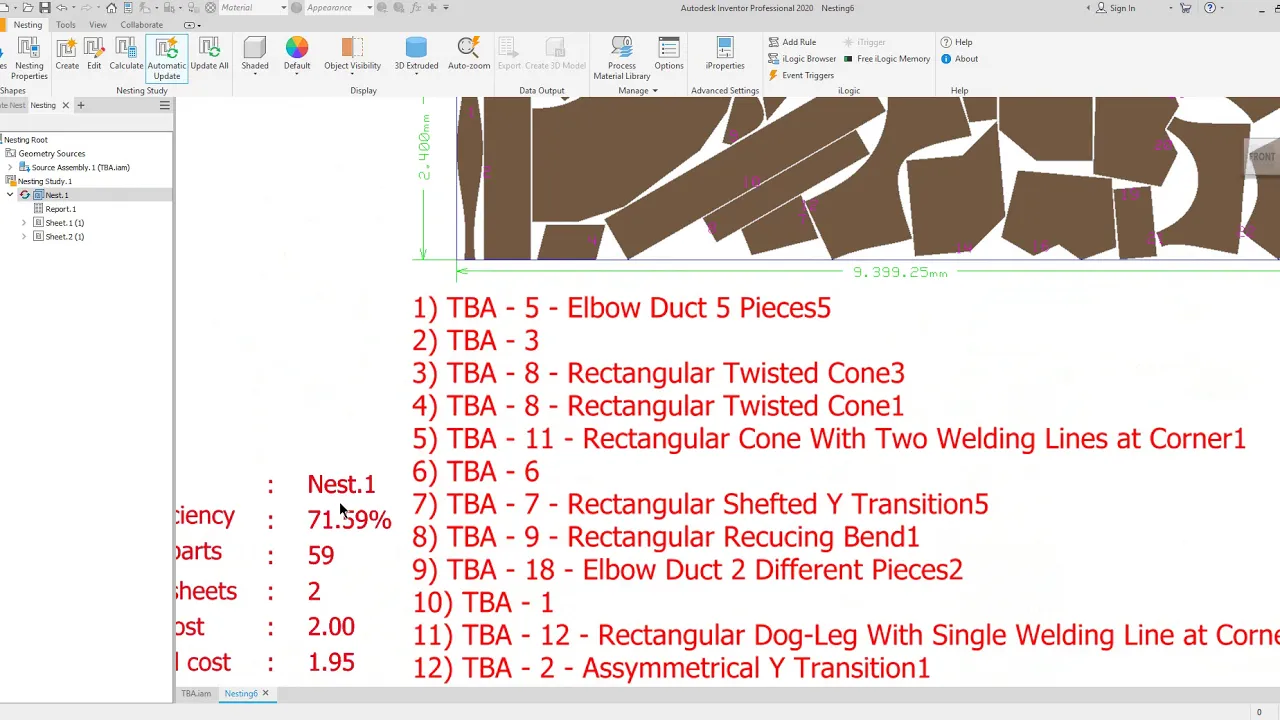Image resolution: width=1280 pixels, height=720 pixels.
Task: Click the 9.399,25mm sheet length dimension
Action: 899,272
